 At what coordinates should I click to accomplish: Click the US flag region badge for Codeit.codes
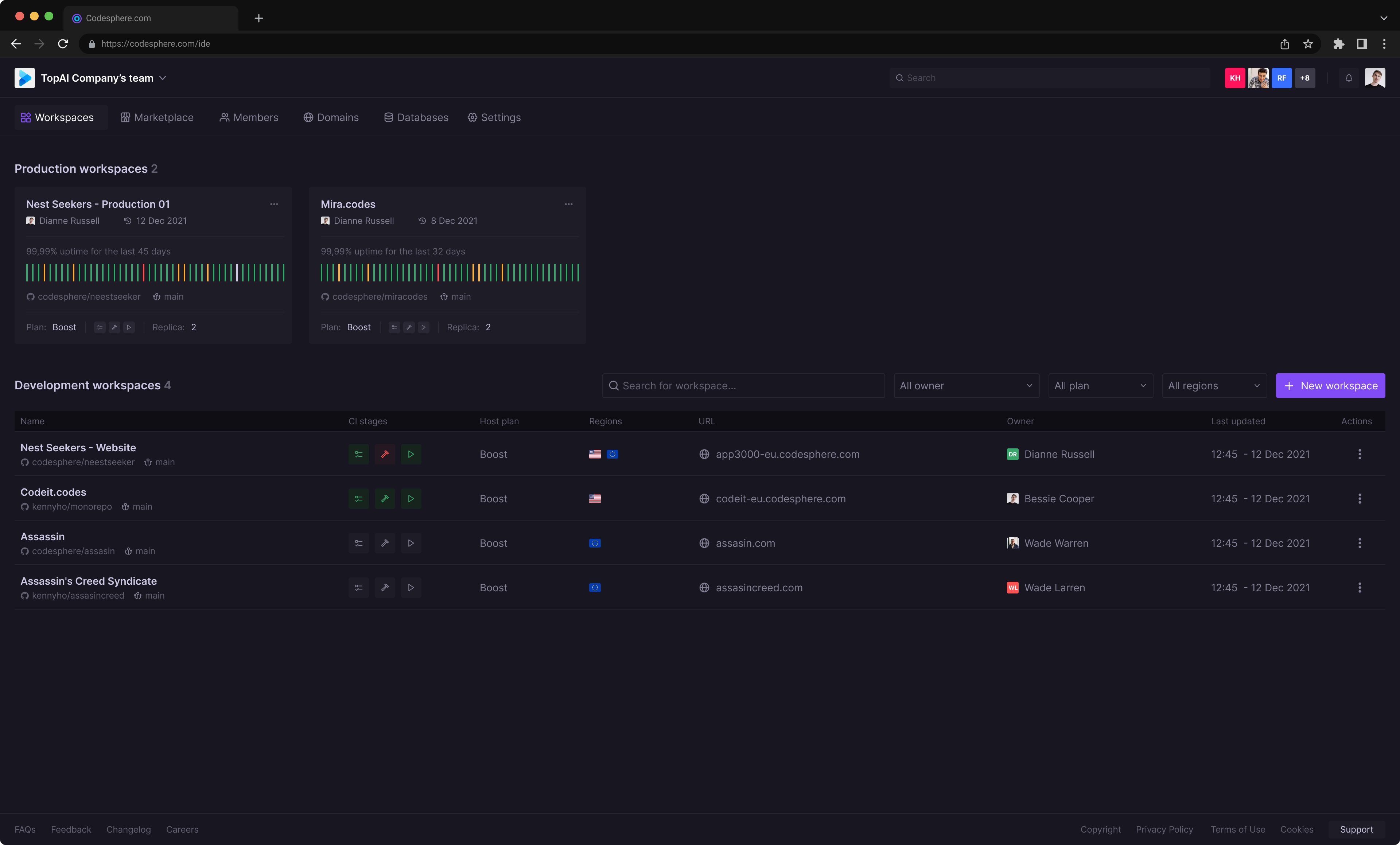coord(595,498)
